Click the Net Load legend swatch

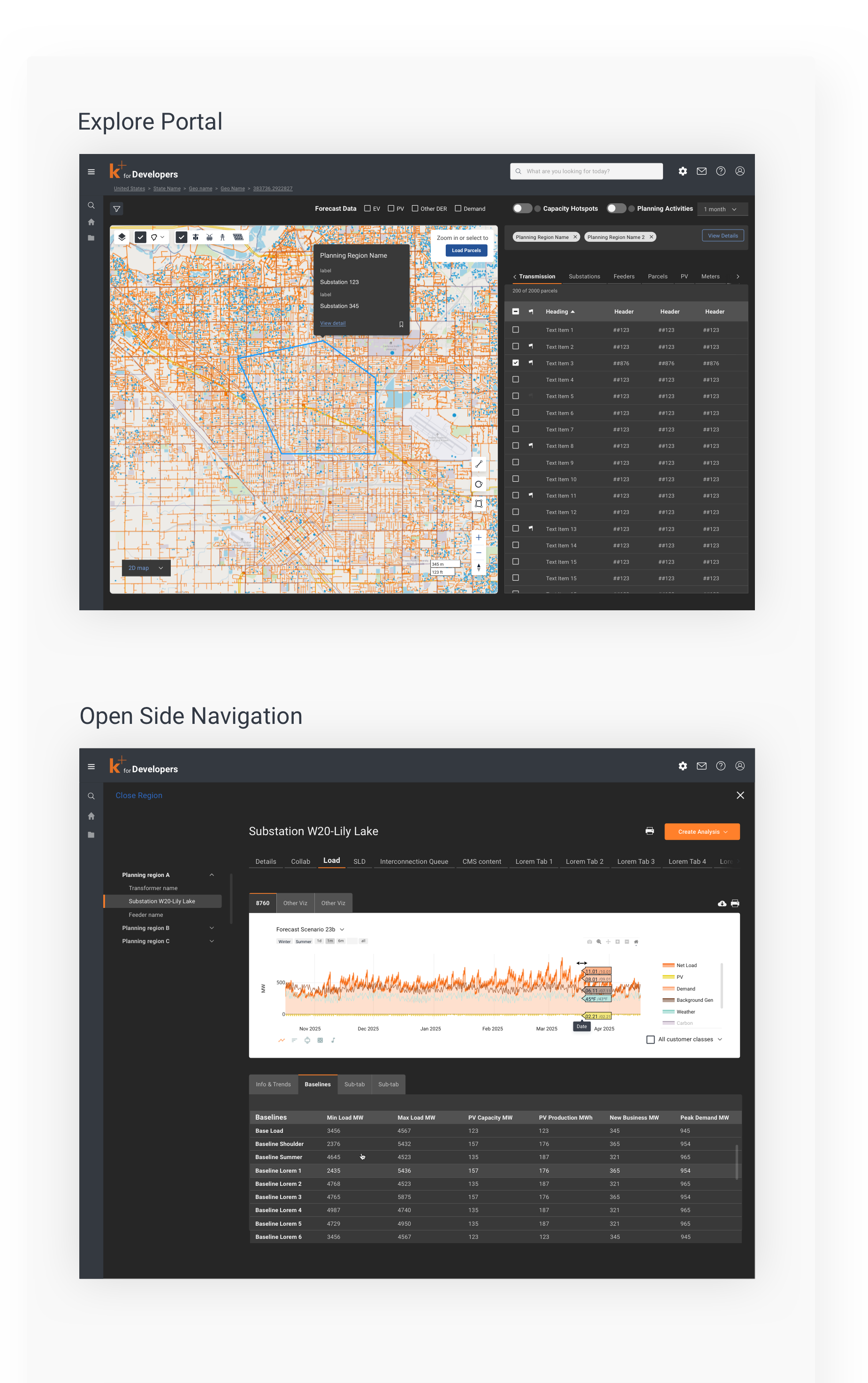(668, 966)
